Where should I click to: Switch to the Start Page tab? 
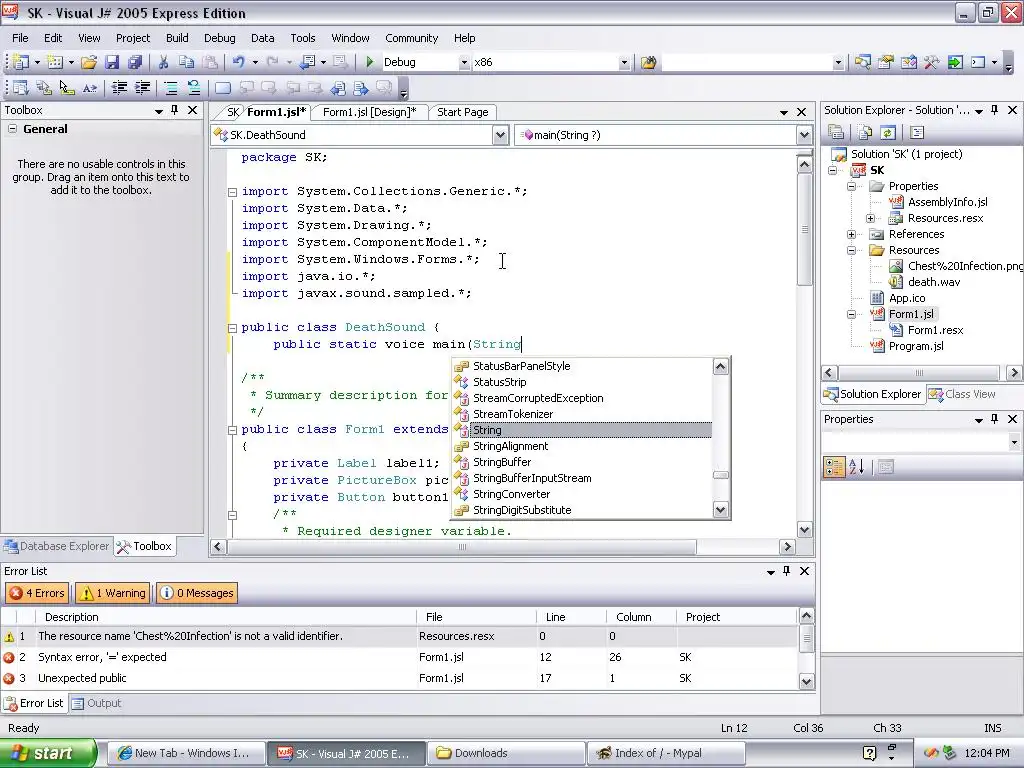(462, 112)
